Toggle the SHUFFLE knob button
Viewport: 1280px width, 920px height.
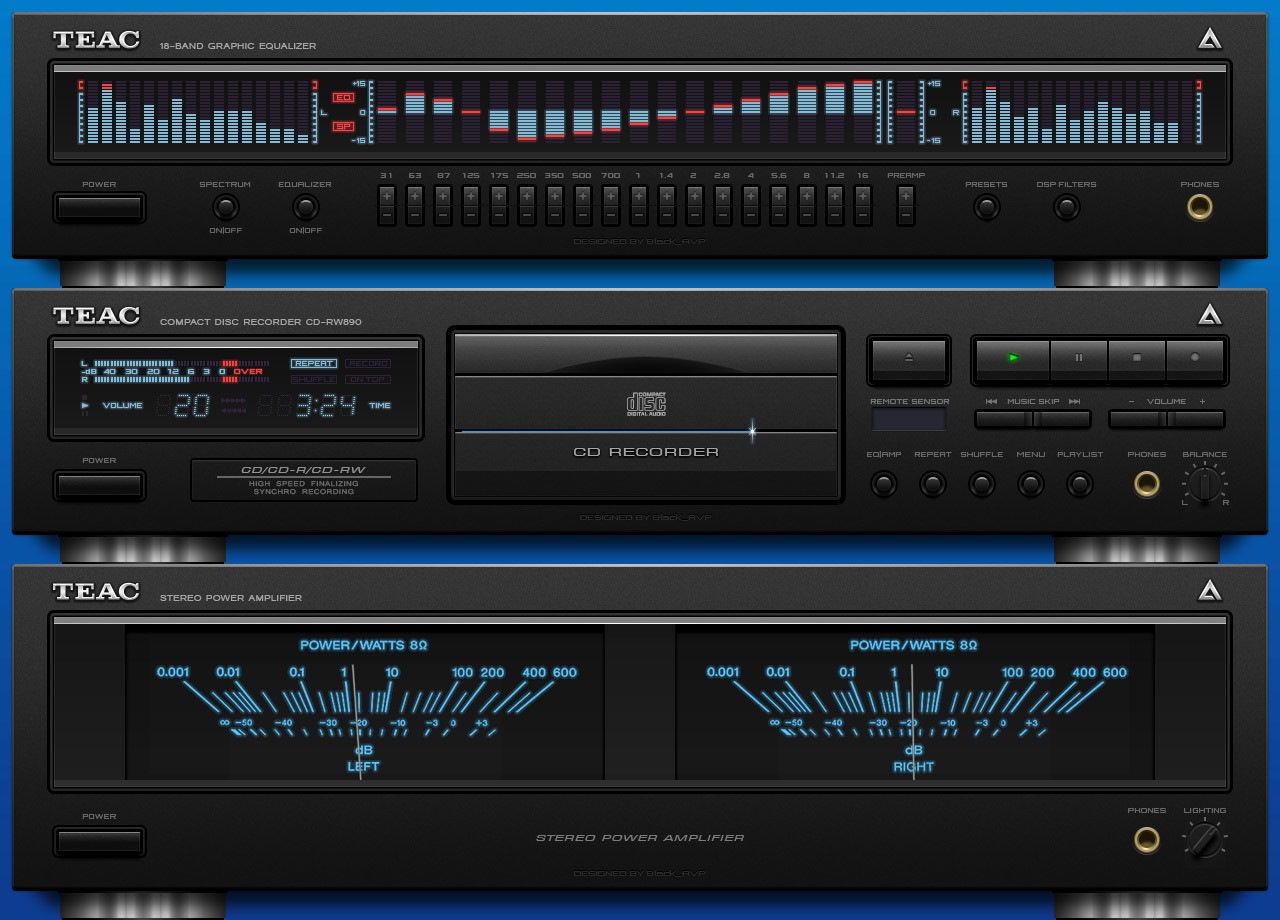coord(982,484)
